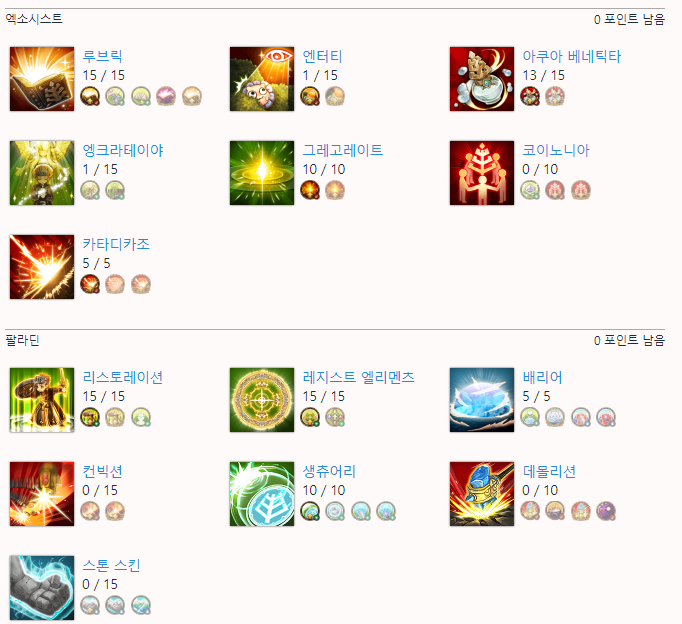Screen dimensions: 682x624
Task: Toggle the active attribute orb under 그레고레이트
Action: point(310,190)
